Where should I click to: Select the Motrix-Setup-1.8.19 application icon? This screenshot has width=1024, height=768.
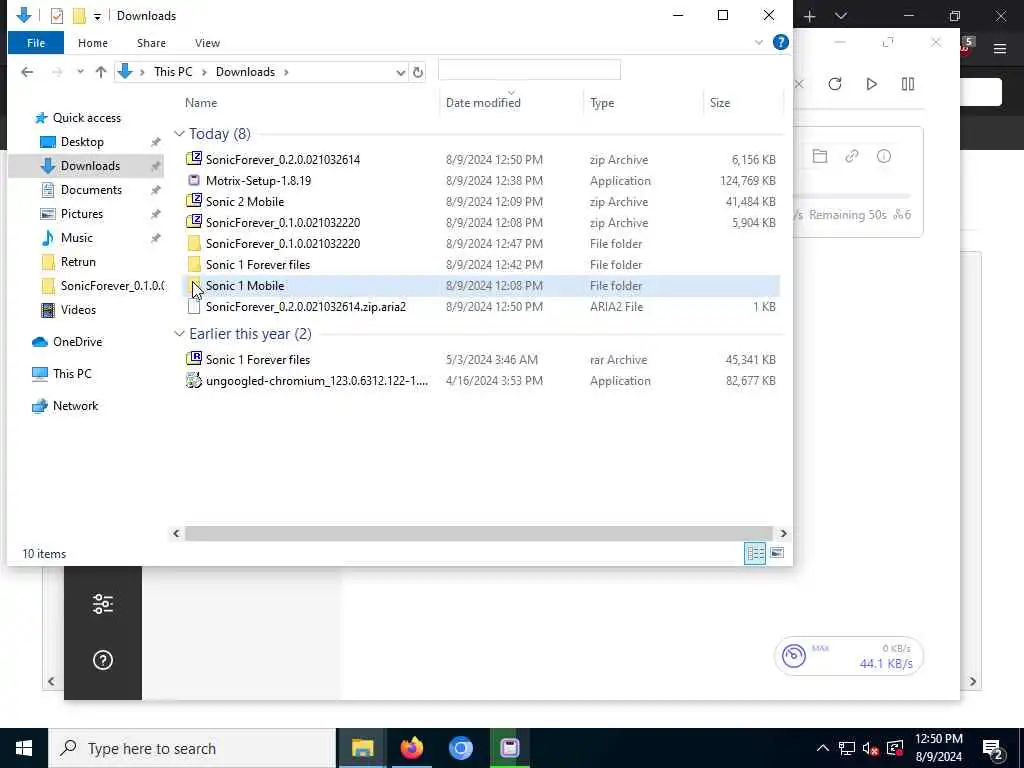(194, 180)
